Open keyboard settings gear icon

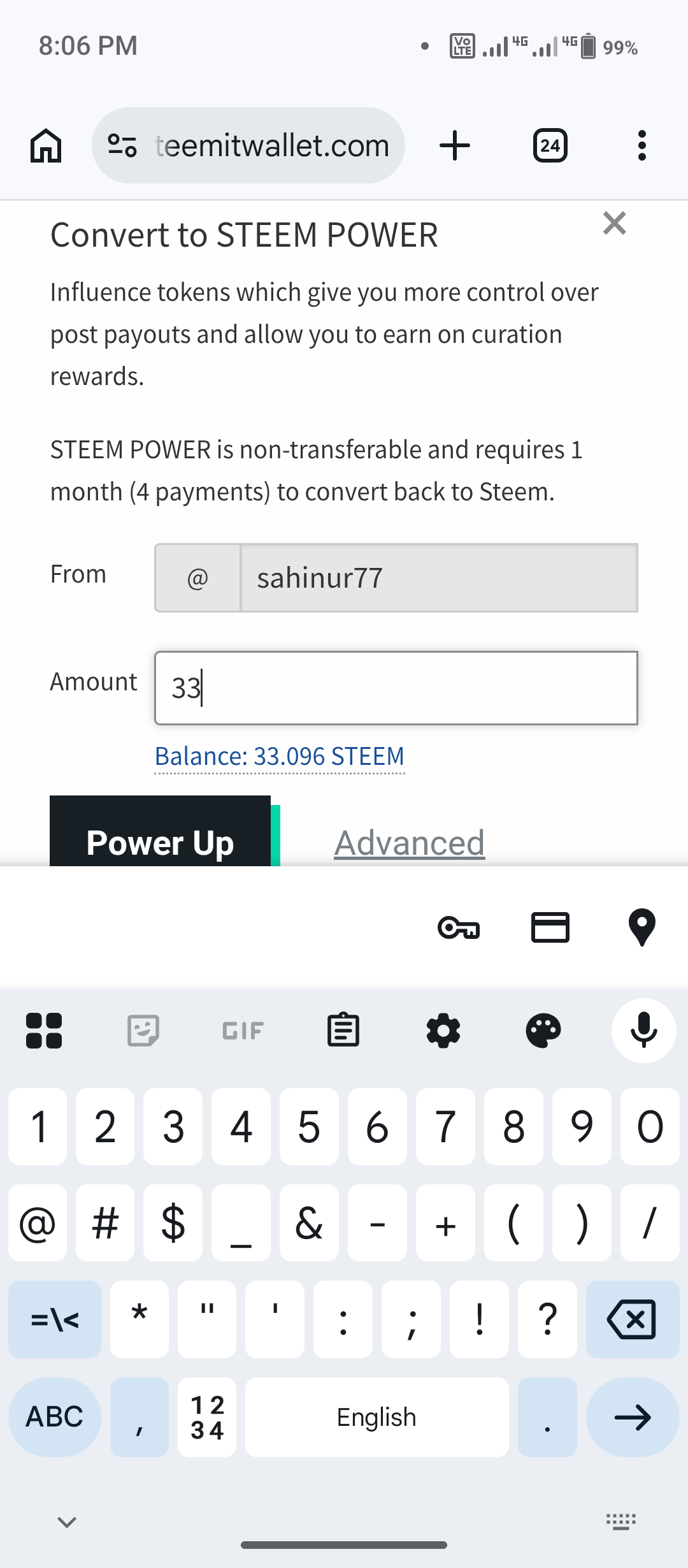pos(443,1030)
